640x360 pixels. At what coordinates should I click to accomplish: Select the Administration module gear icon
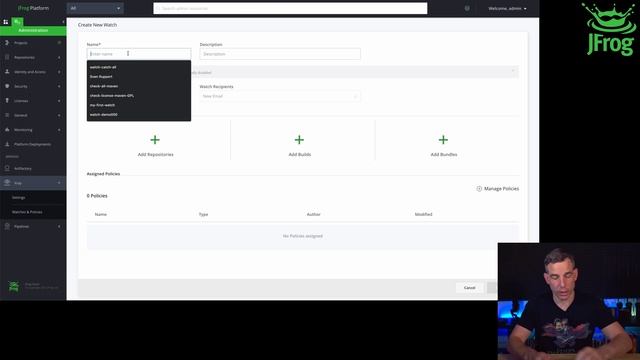tap(17, 22)
